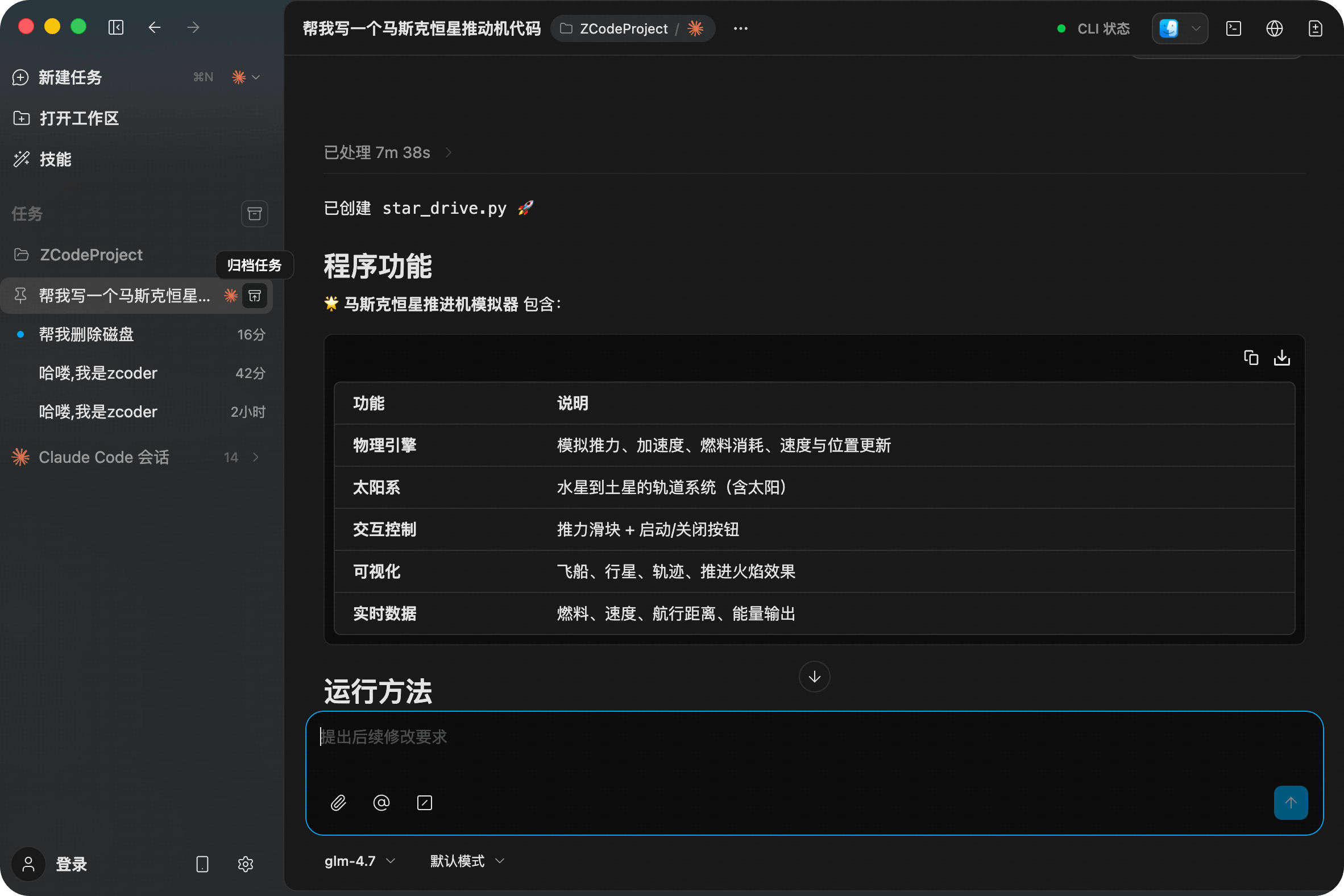The image size is (1344, 896).
Task: Click the archive icon beside 任务 header
Action: pyautogui.click(x=254, y=214)
